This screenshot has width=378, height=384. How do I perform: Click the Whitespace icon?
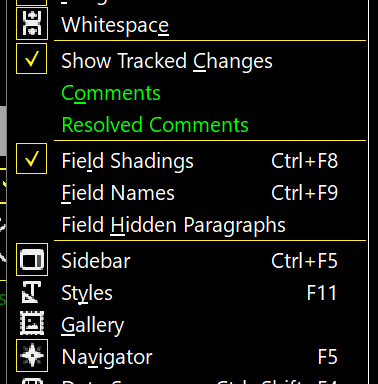(32, 23)
